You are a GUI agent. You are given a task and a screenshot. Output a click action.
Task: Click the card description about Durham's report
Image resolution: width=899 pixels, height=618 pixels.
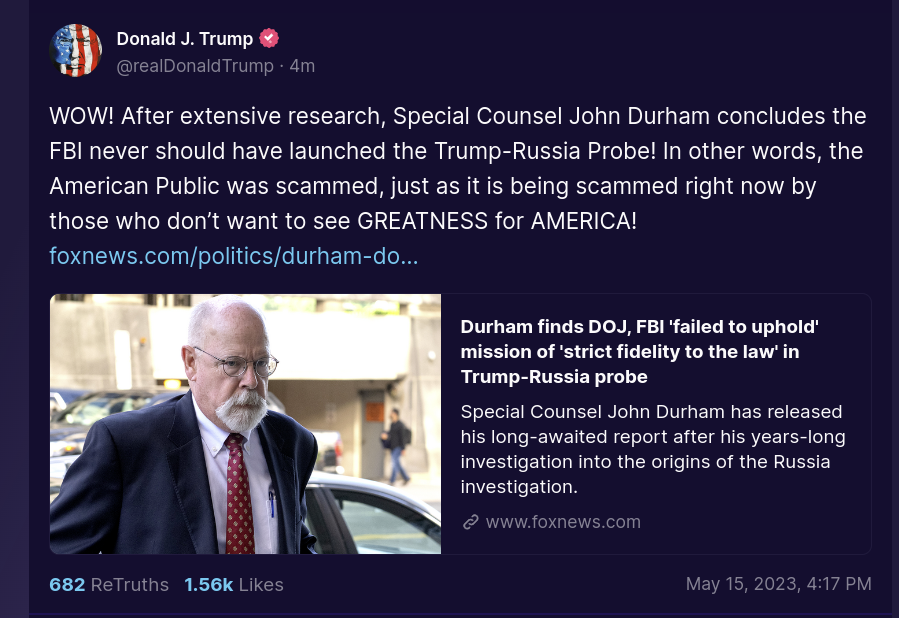653,449
